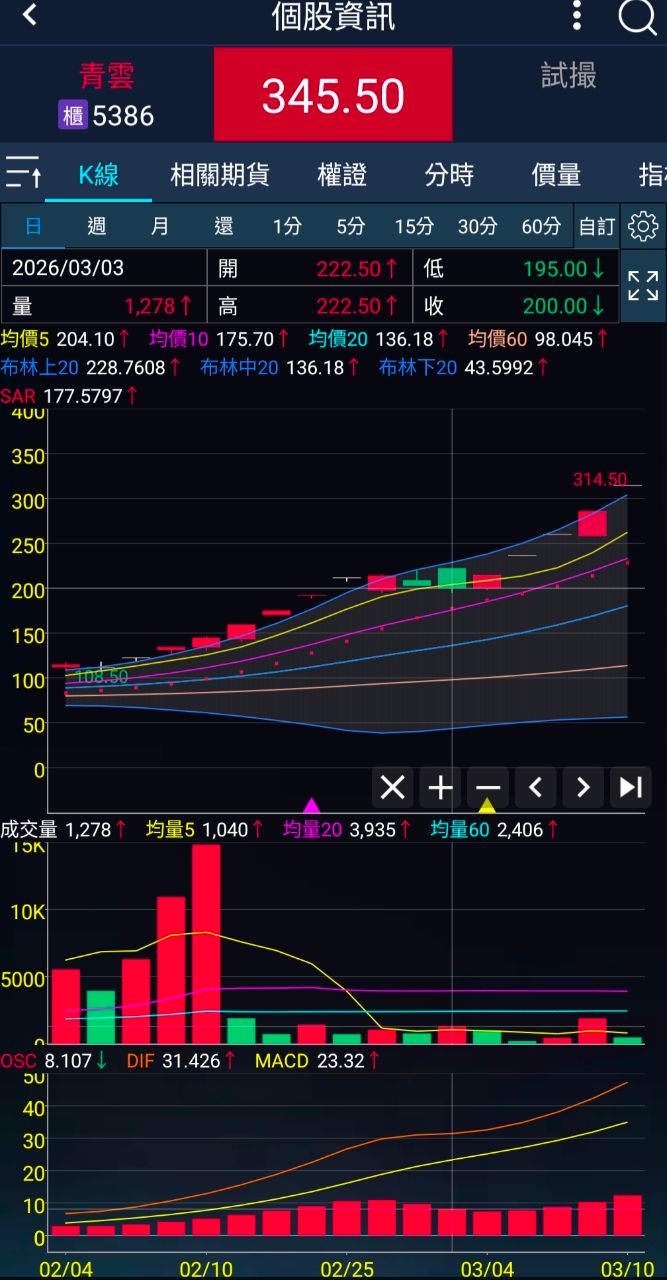Switch to 權證 tab

342,175
